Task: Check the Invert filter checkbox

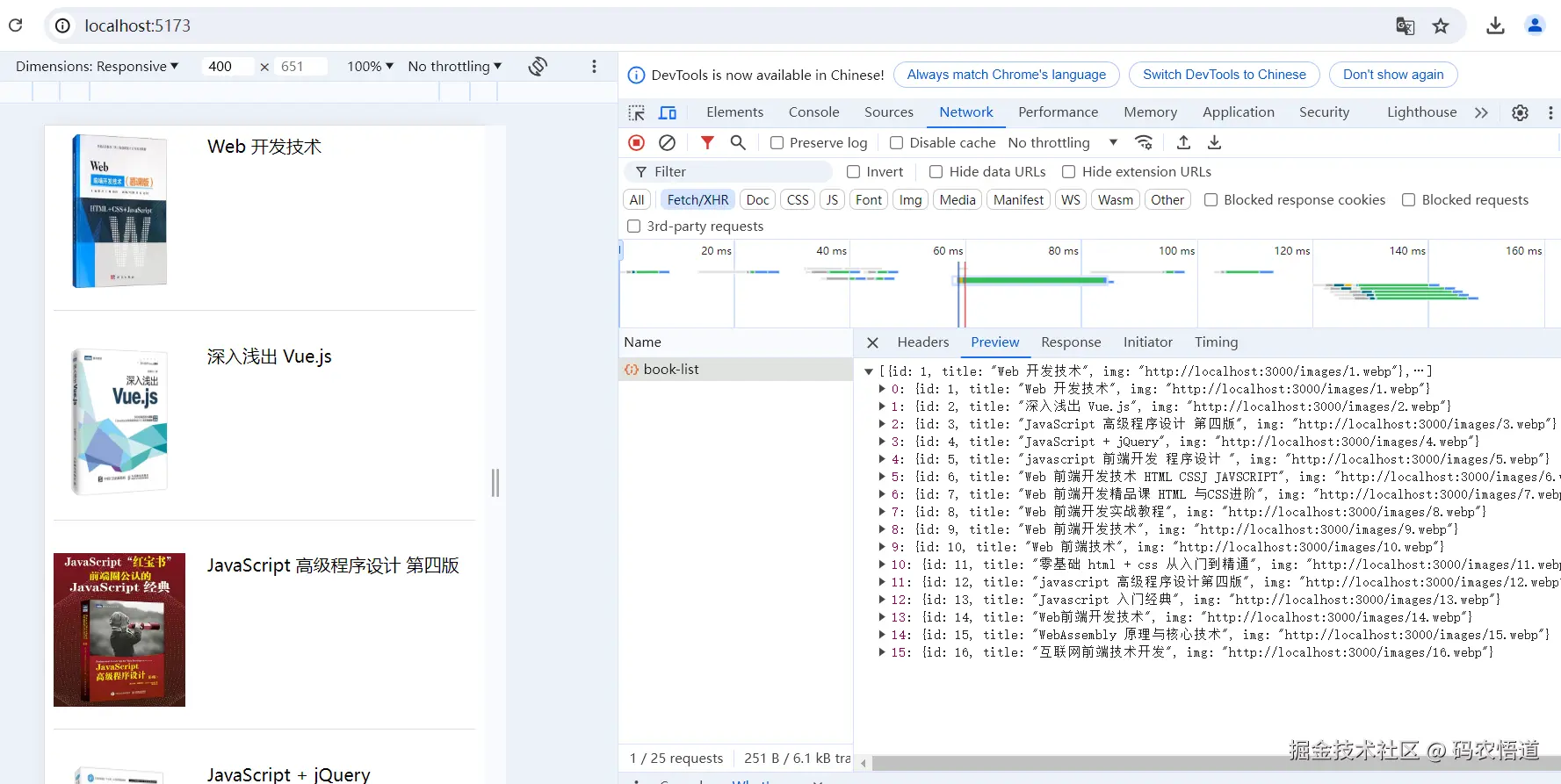Action: [853, 172]
